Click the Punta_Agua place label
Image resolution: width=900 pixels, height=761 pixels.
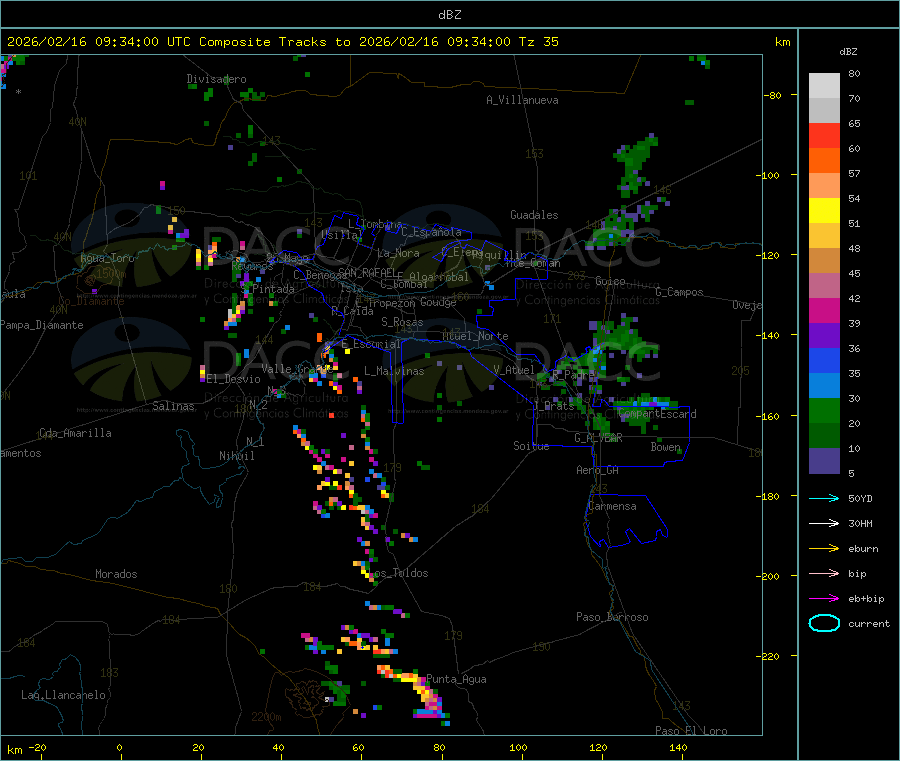pyautogui.click(x=456, y=679)
